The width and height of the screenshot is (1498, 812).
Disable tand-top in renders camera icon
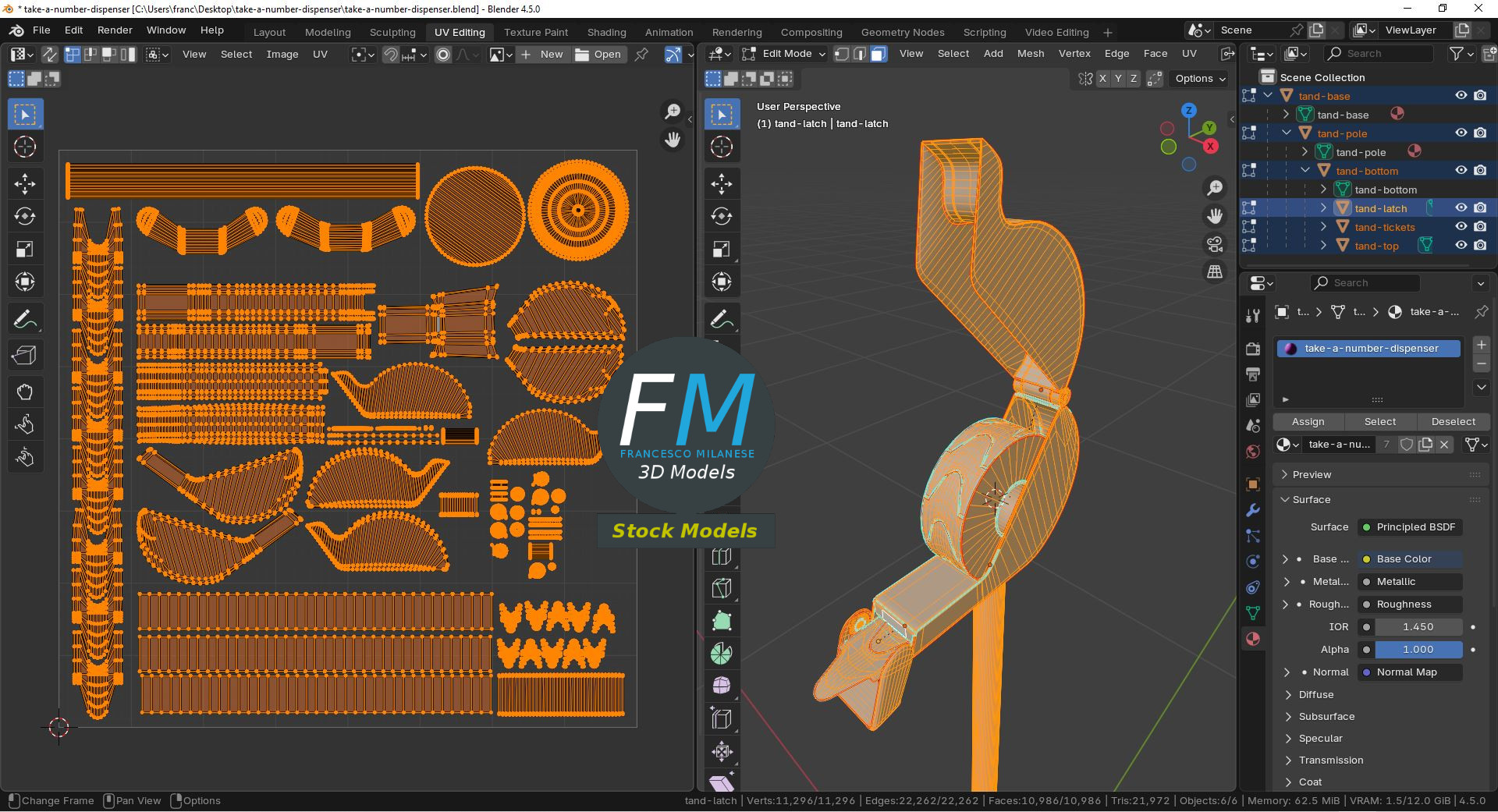(x=1480, y=246)
